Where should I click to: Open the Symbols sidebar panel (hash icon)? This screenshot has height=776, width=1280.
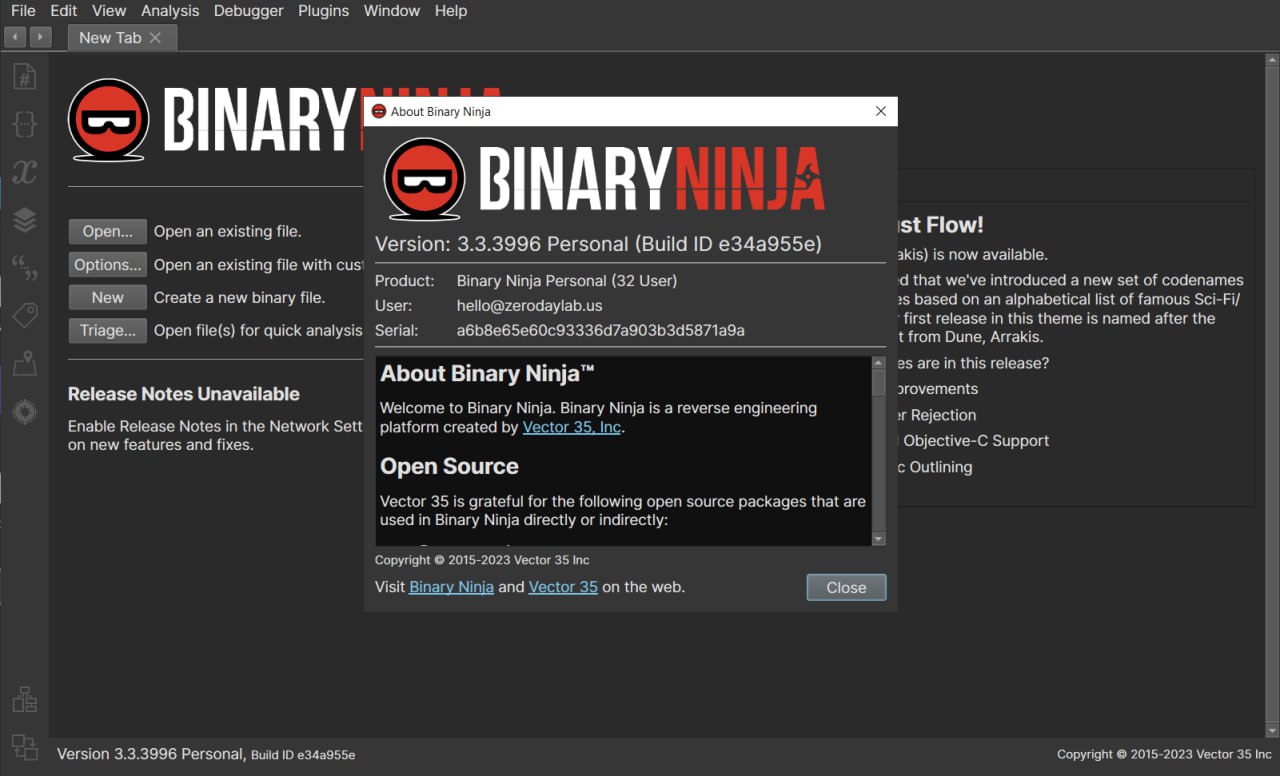click(25, 76)
